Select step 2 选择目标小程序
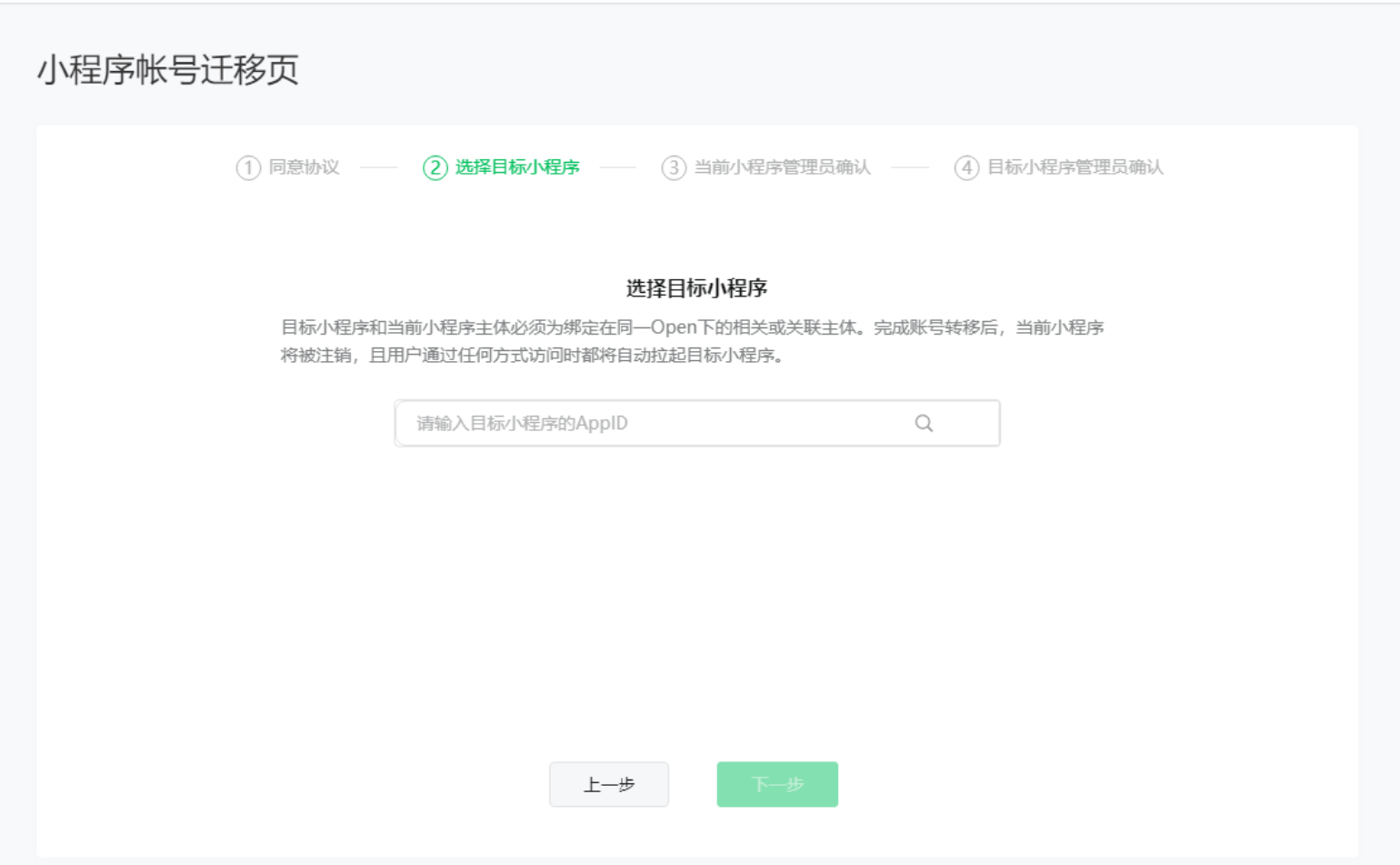The image size is (1400, 865). pos(502,167)
